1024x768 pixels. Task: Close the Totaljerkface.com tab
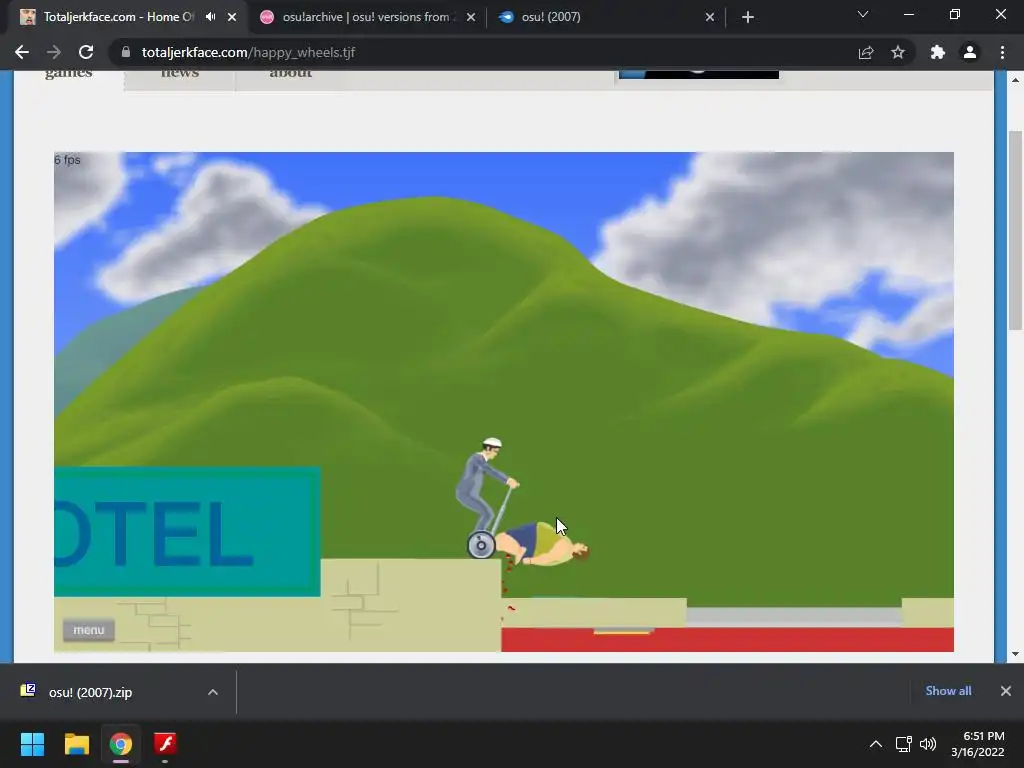(232, 17)
